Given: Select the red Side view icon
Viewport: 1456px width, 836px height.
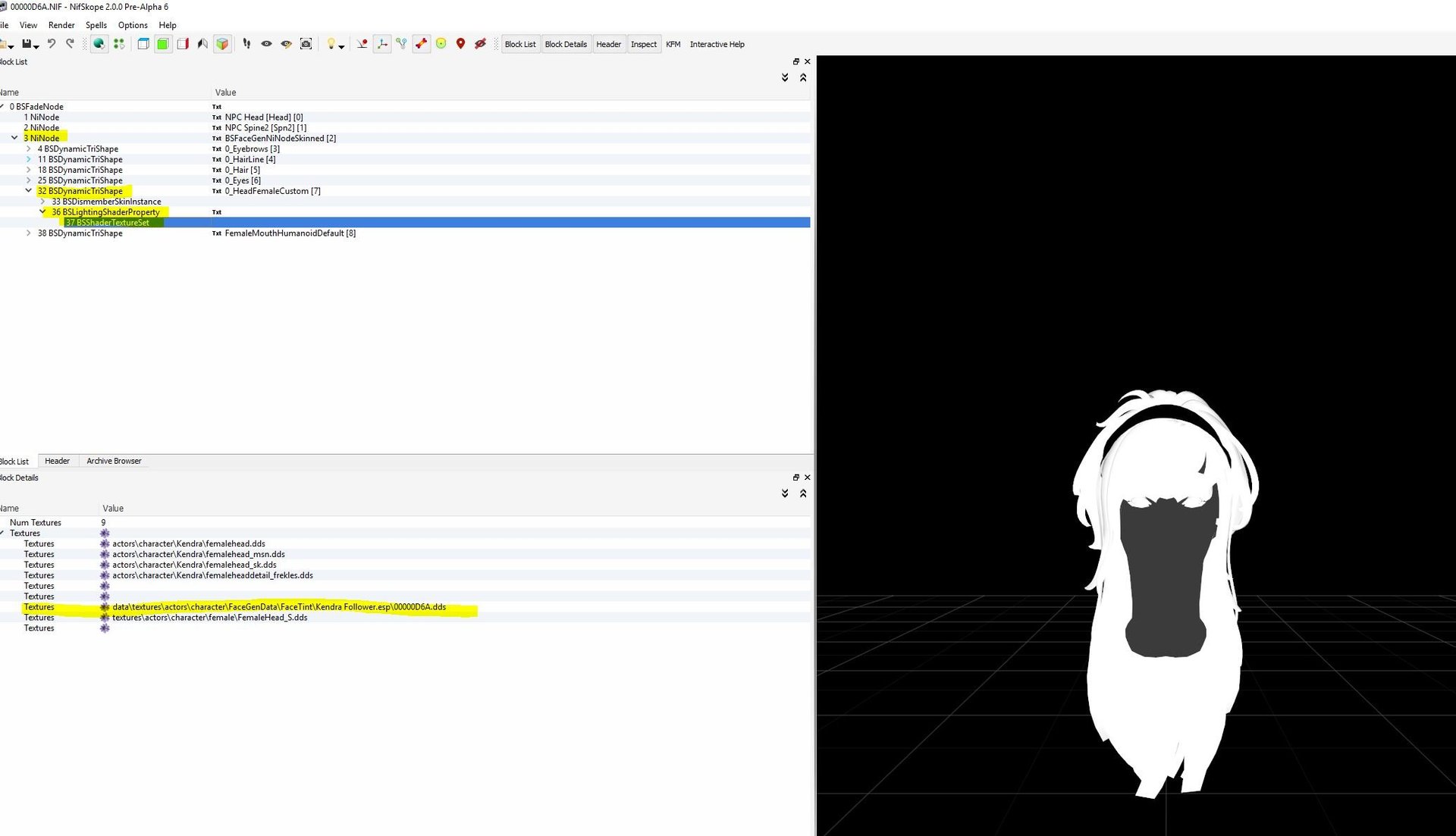Looking at the screenshot, I should pos(183,44).
